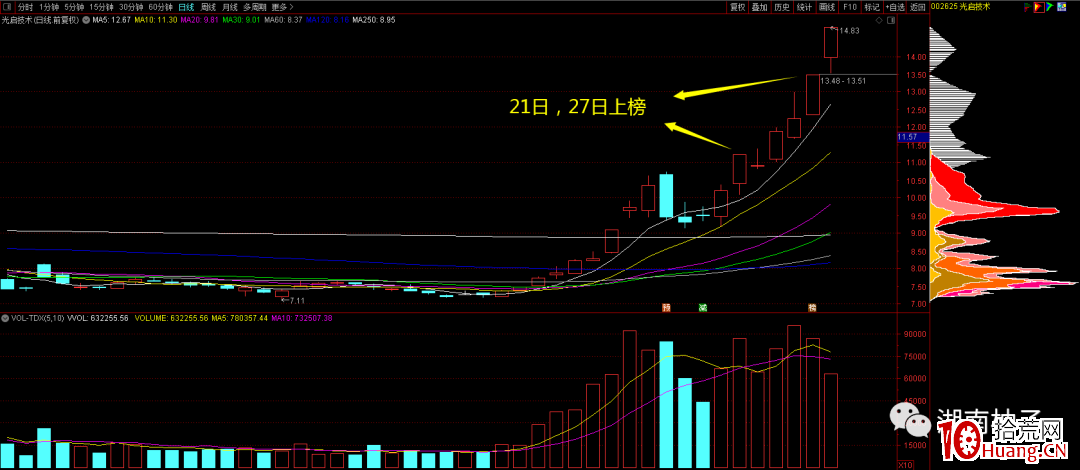The height and width of the screenshot is (470, 1080).
Task: Click the 13.48 - 13.51 gap label
Action: (x=842, y=81)
